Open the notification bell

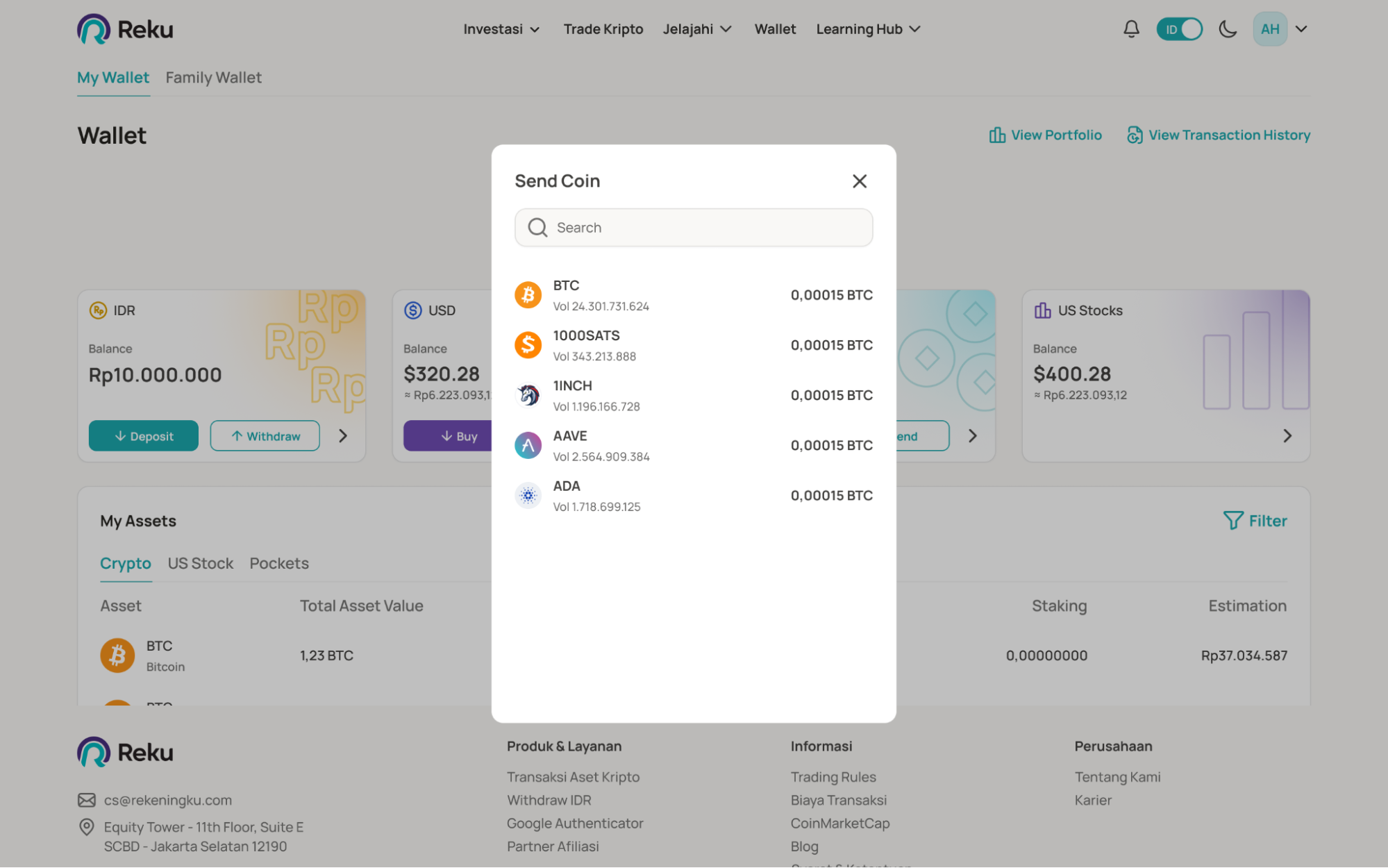(x=1130, y=28)
